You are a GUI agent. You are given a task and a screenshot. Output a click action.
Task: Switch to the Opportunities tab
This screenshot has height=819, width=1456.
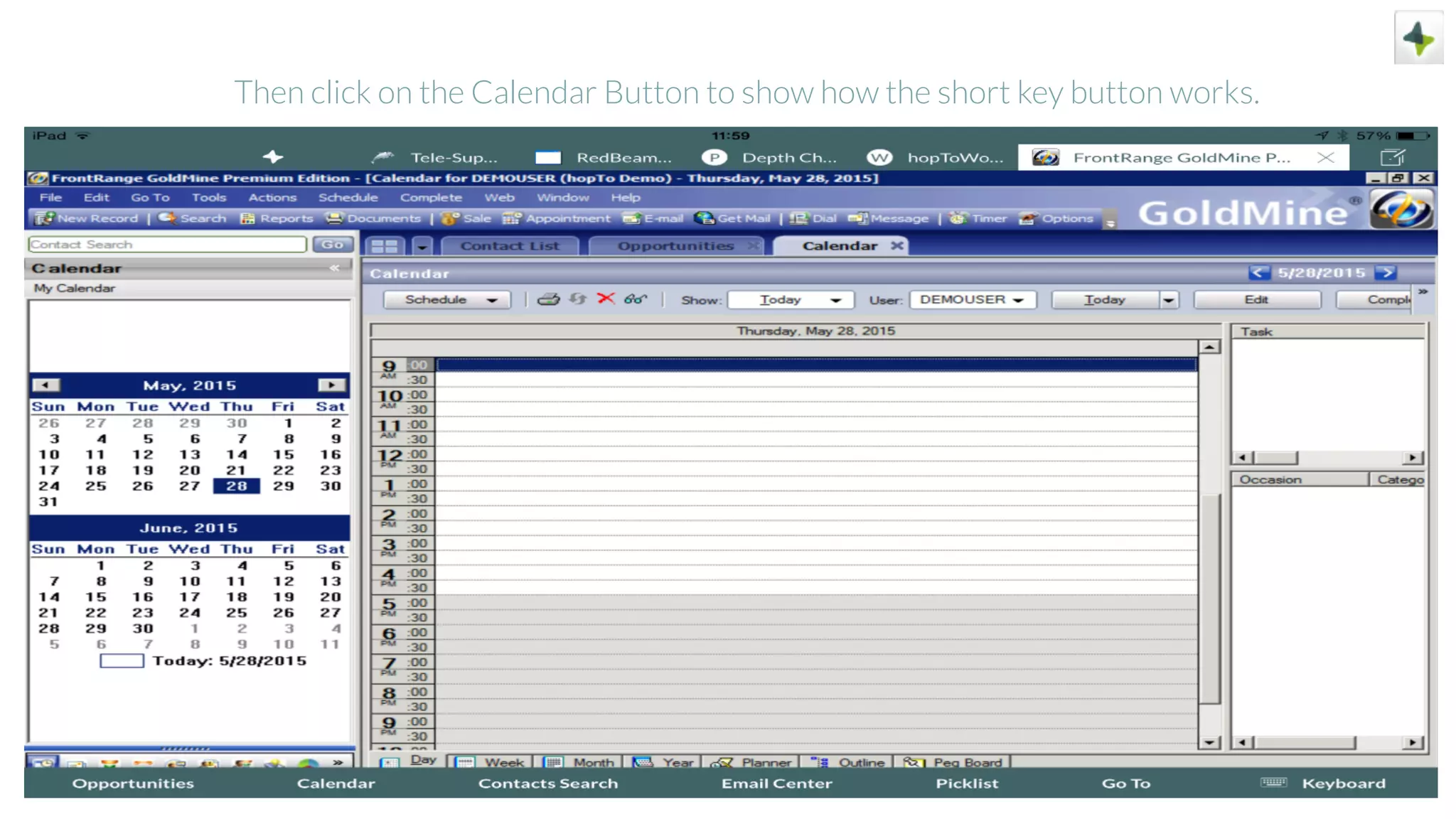(x=675, y=246)
